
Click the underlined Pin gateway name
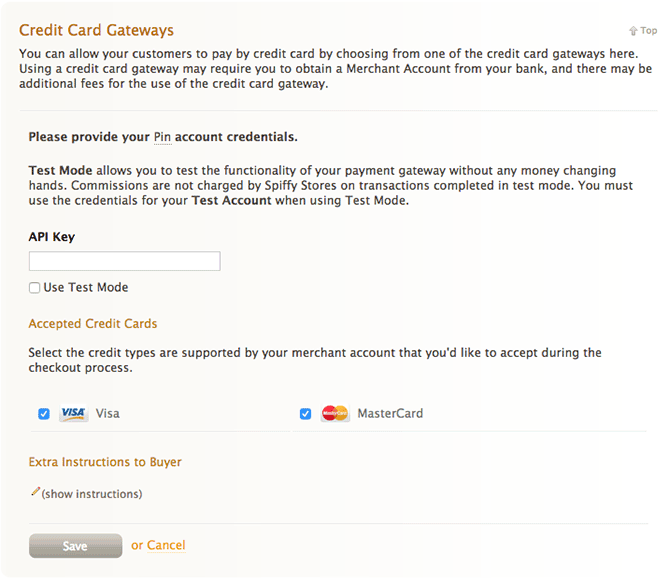tap(162, 137)
